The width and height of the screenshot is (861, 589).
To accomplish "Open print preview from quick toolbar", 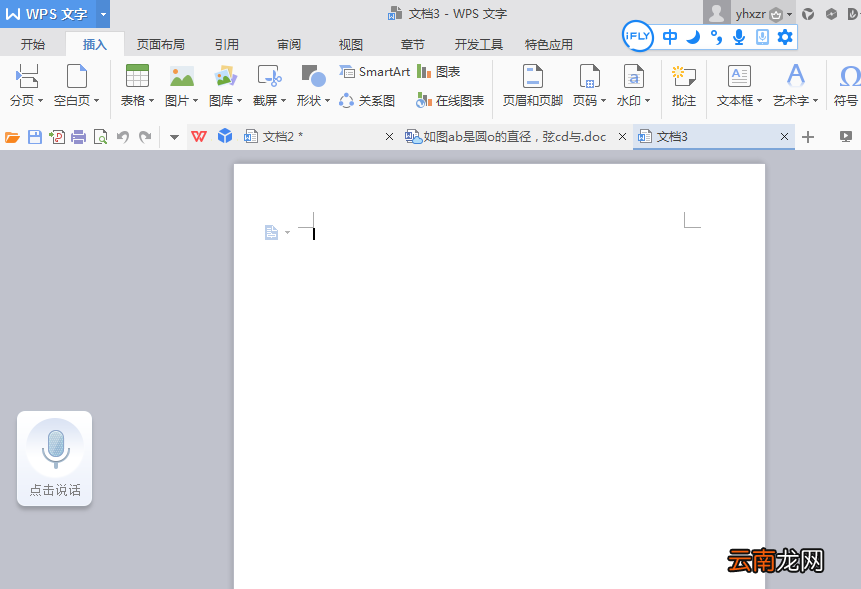I will pyautogui.click(x=100, y=137).
